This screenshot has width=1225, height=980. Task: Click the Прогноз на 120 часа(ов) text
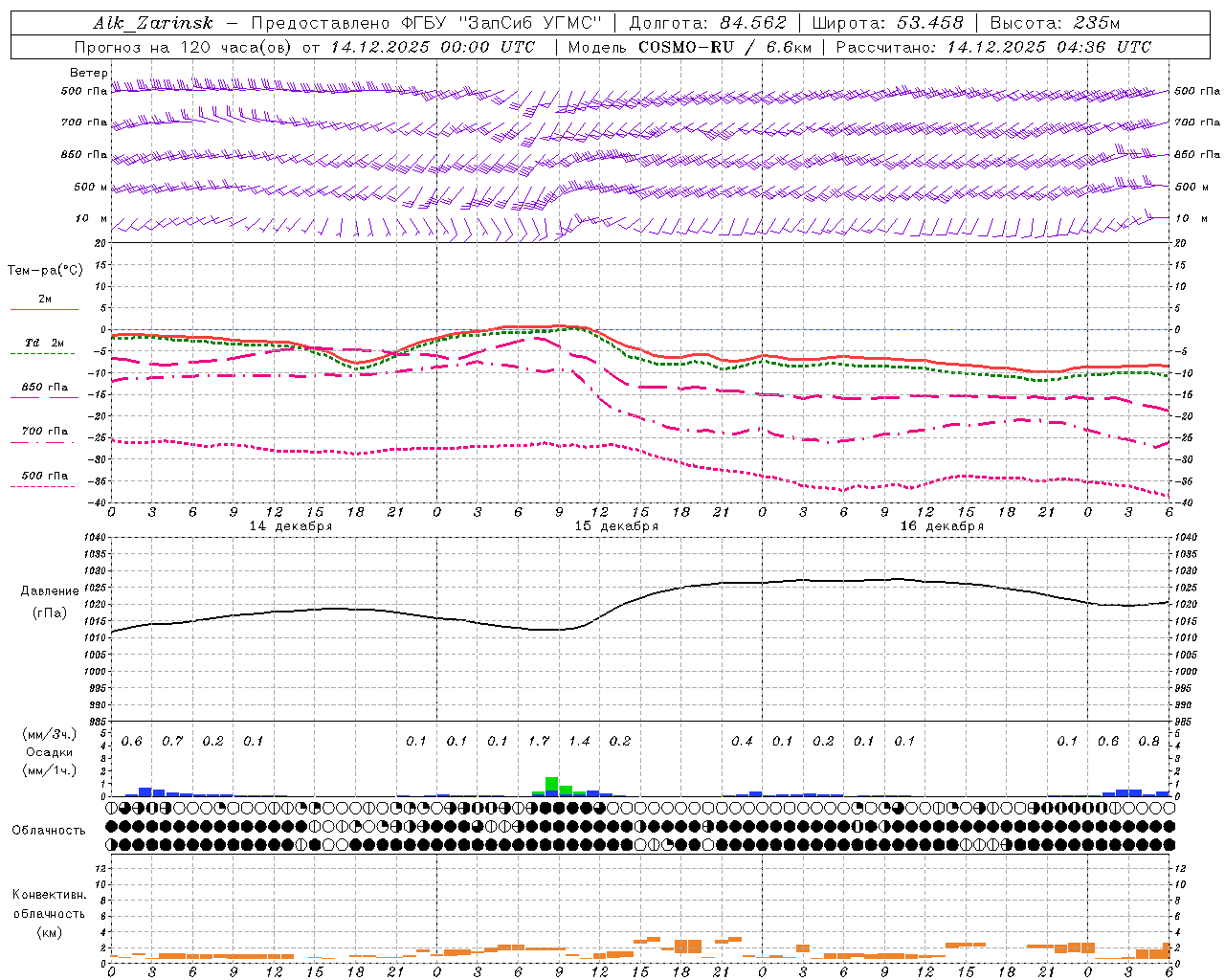(184, 47)
